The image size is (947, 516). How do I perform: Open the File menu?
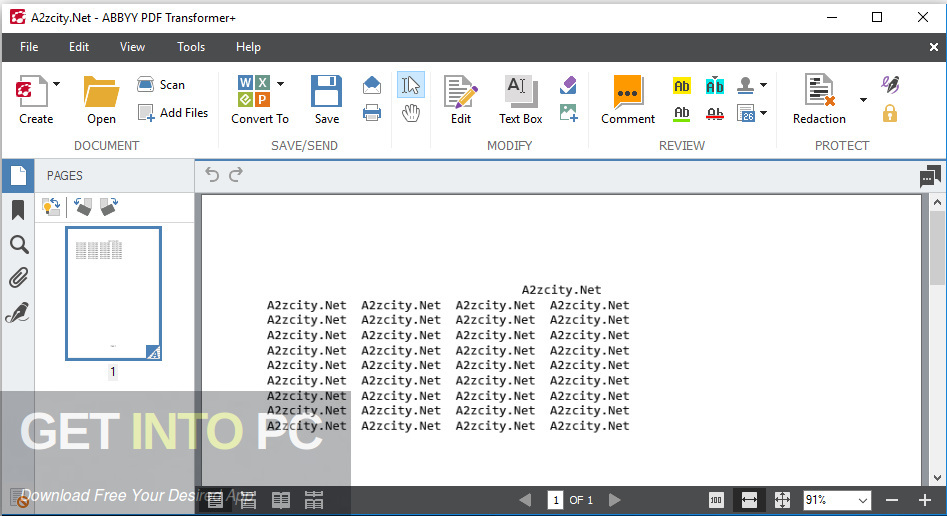[29, 47]
